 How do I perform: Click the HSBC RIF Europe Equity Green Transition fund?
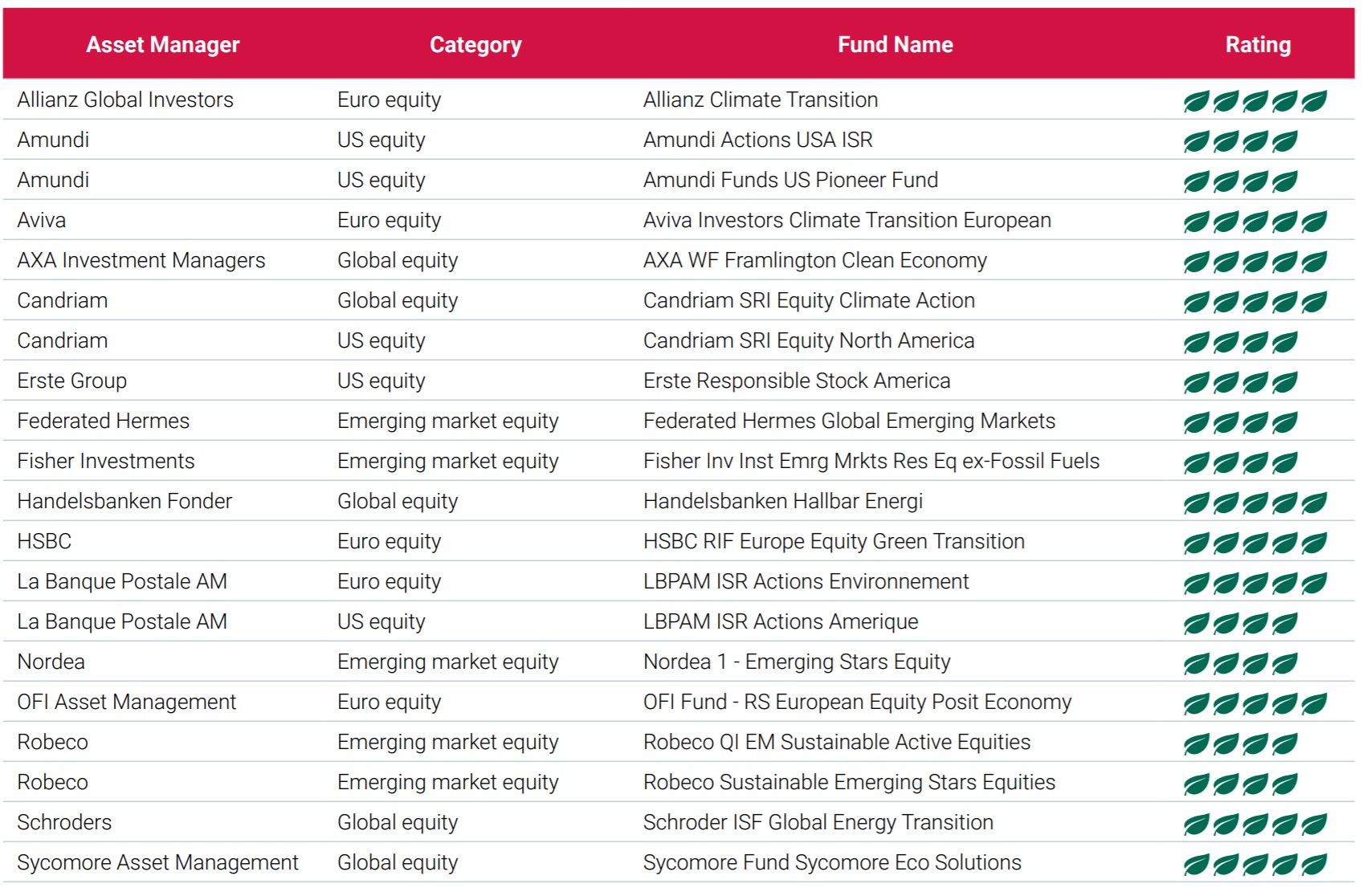[x=834, y=541]
